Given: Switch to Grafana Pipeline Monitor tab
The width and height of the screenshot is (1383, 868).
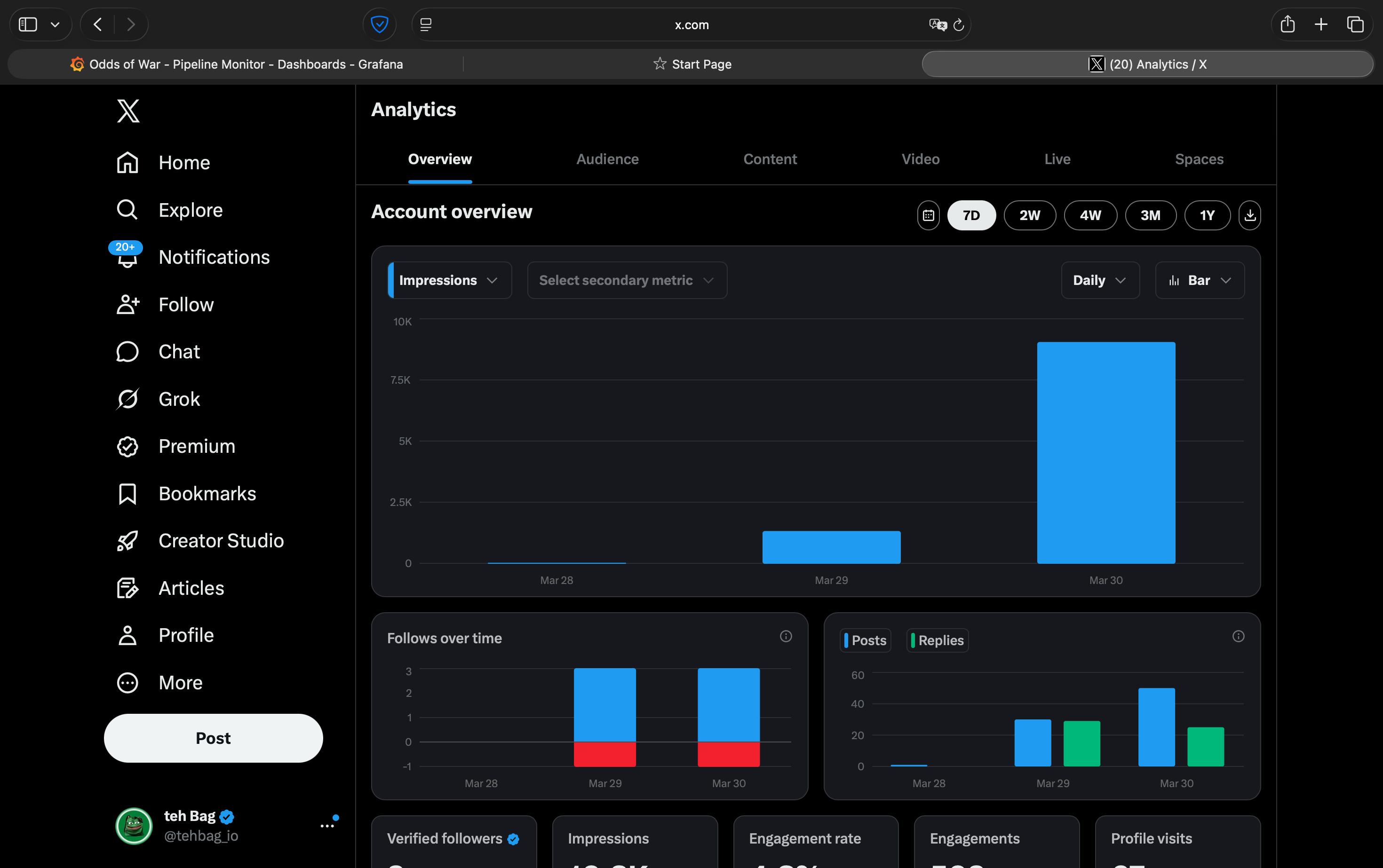Looking at the screenshot, I should [236, 64].
